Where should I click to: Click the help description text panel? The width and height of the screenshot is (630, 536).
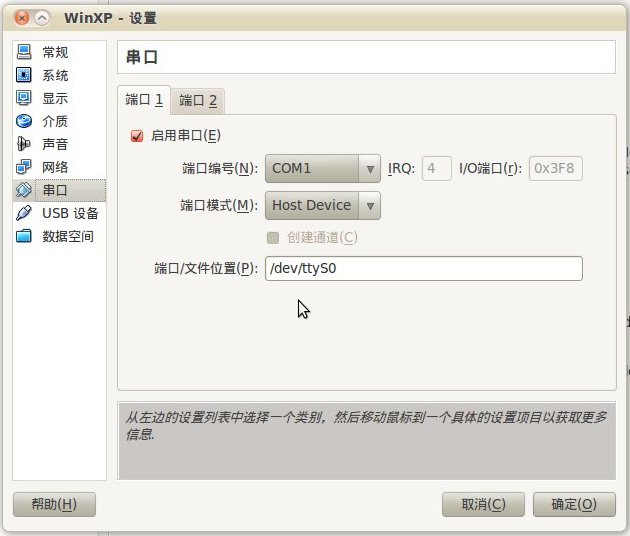point(367,441)
